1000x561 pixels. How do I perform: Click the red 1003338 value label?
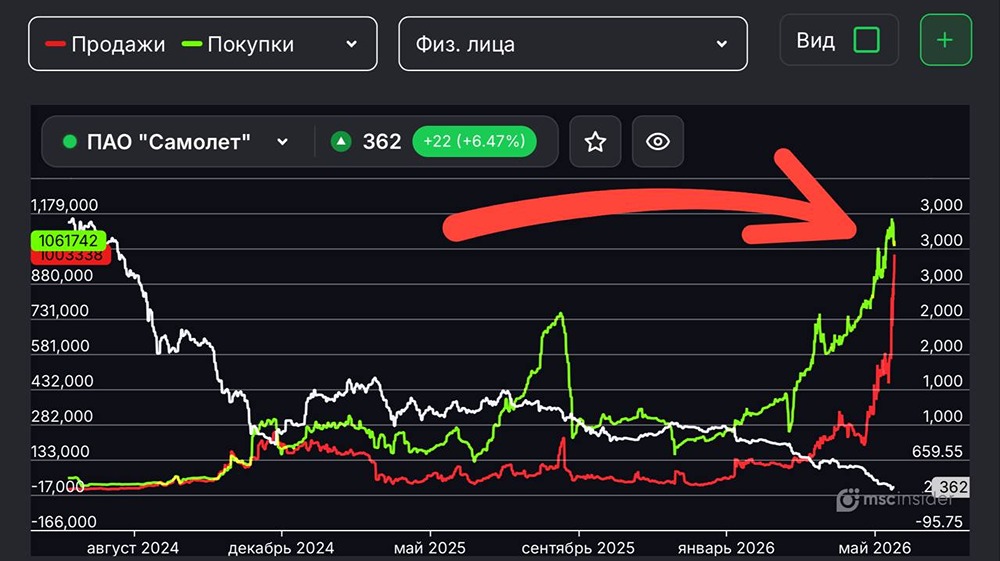tap(71, 256)
